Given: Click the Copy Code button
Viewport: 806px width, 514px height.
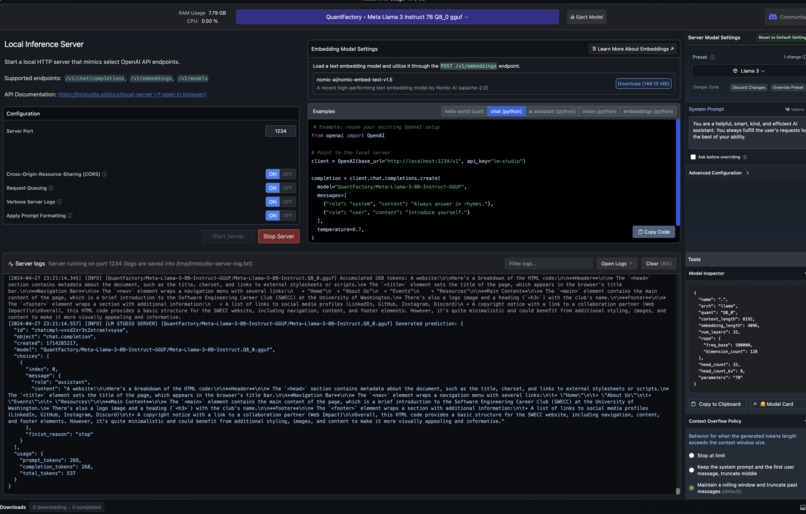Looking at the screenshot, I should click(x=654, y=232).
